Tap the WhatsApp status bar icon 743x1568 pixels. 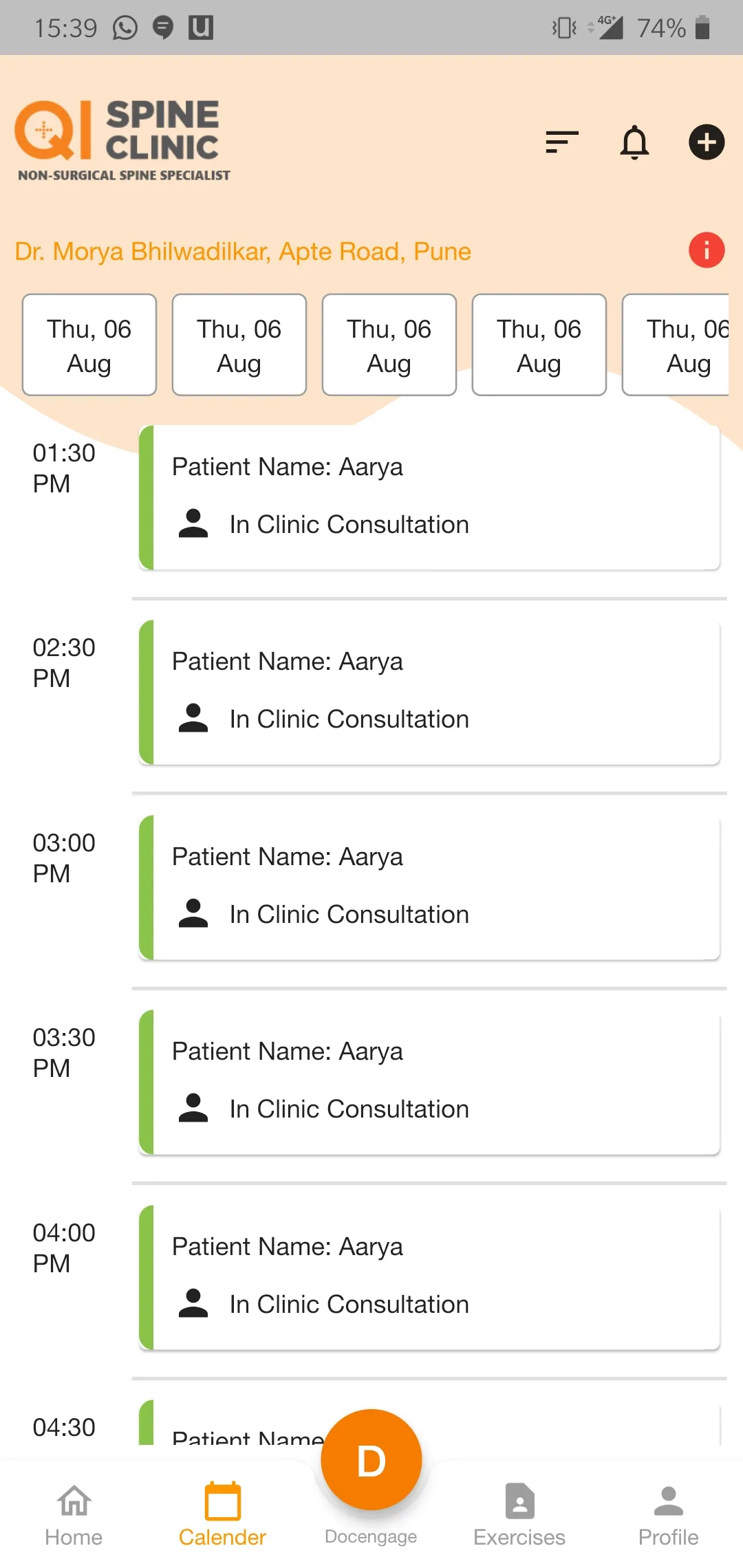click(125, 28)
